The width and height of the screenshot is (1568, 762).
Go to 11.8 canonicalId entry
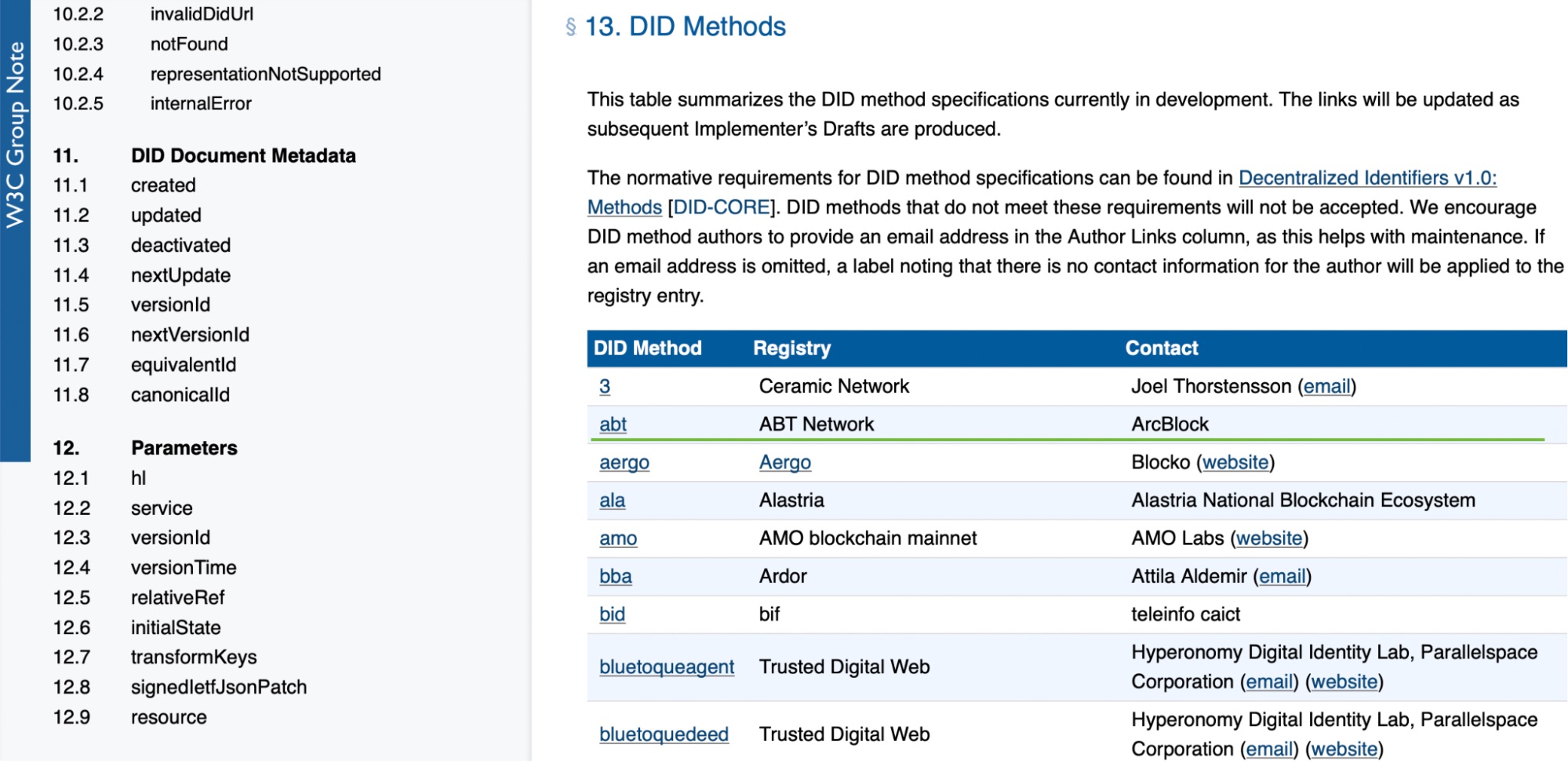click(x=180, y=395)
